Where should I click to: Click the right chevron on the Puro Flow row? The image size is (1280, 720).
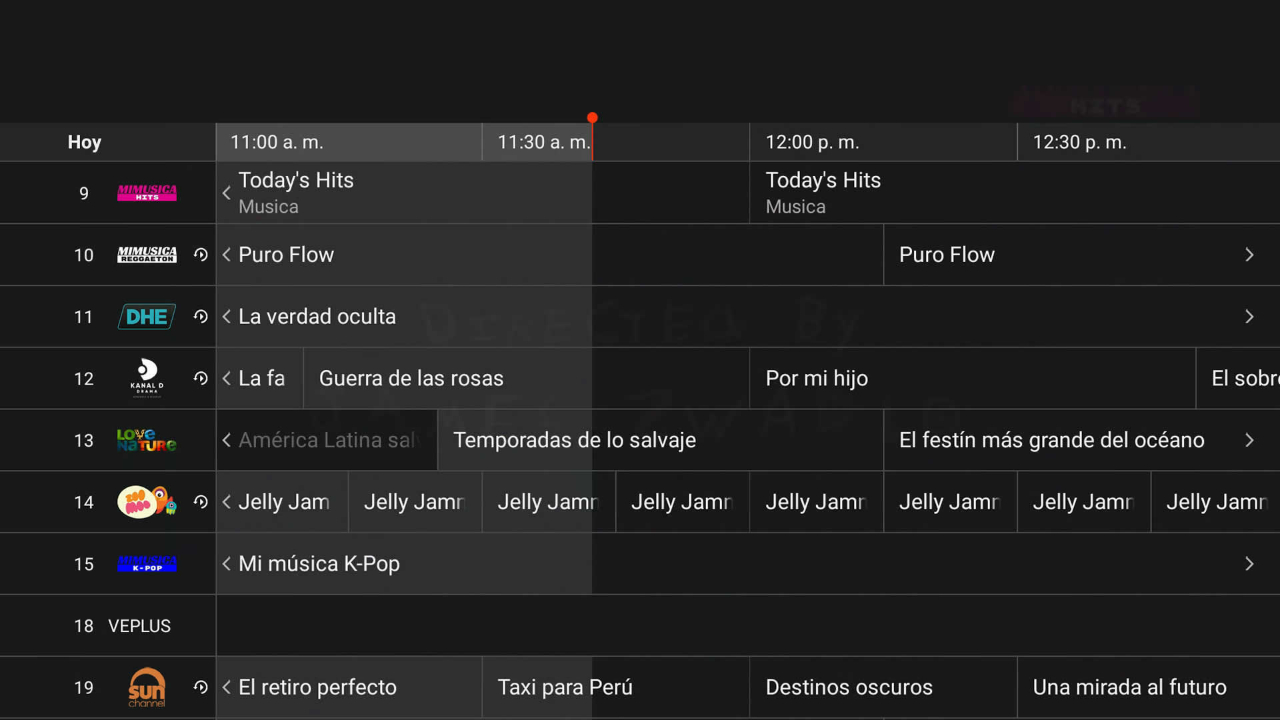1249,254
